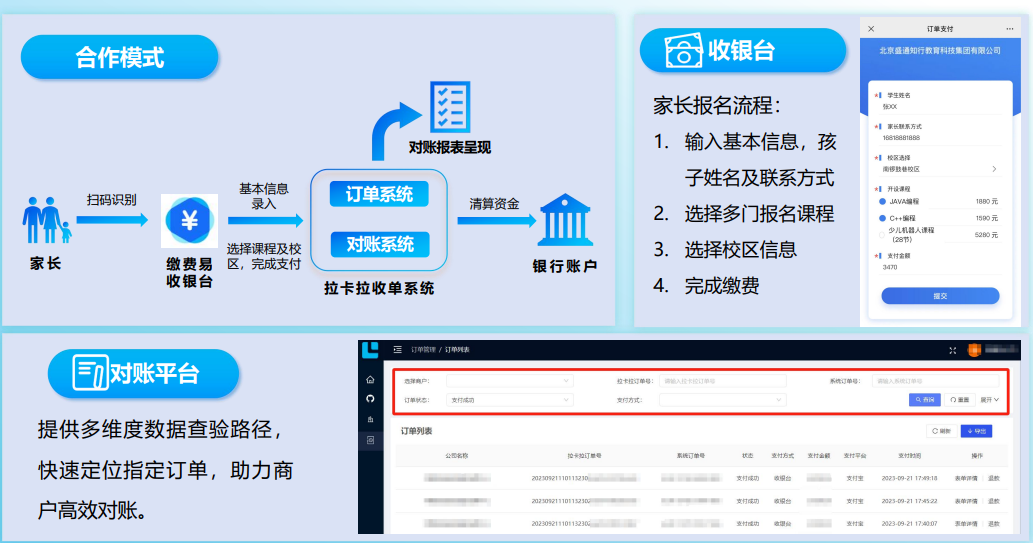
Task: Click the 支付时间 column header
Action: pos(909,455)
